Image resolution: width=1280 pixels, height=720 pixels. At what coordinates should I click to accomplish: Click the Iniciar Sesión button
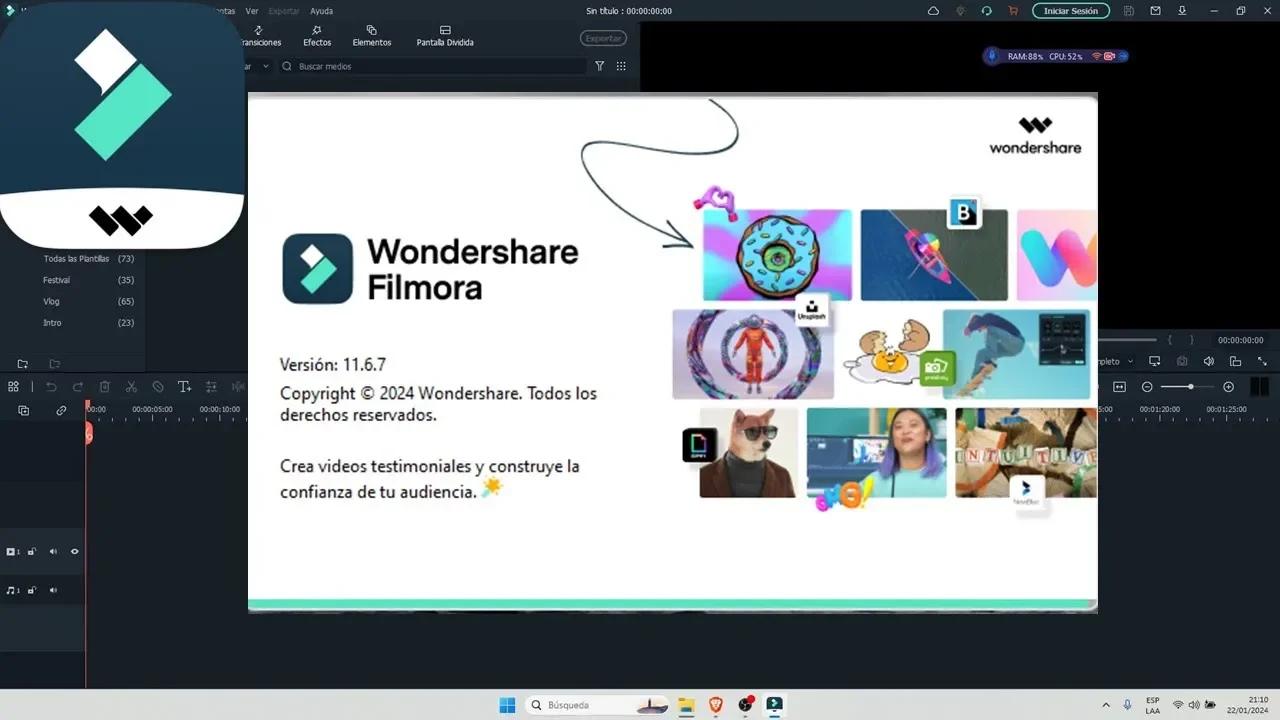(x=1071, y=11)
